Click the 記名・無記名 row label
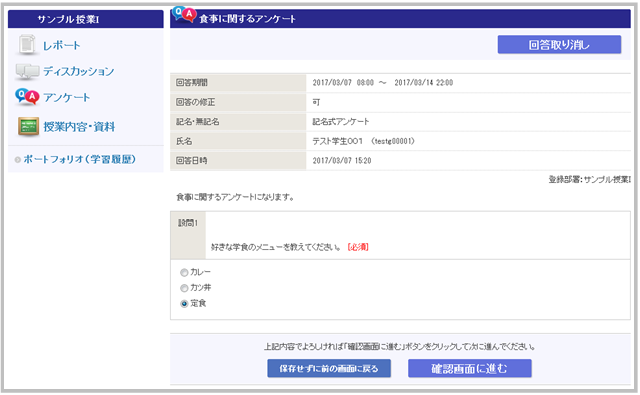The width and height of the screenshot is (640, 395). [198, 122]
